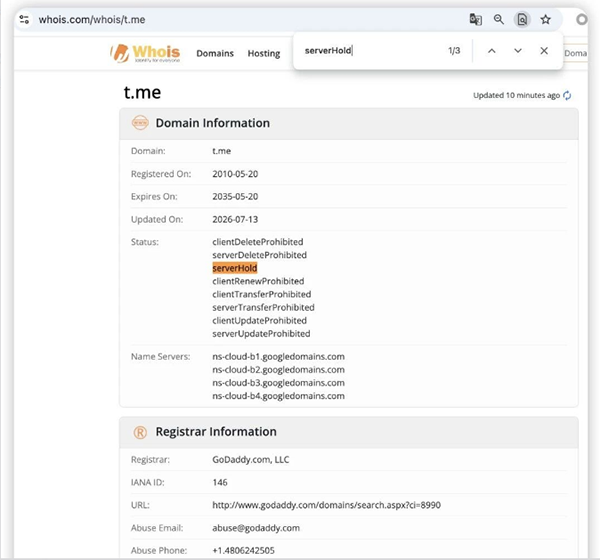Click the zoom magnifier icon

click(498, 19)
